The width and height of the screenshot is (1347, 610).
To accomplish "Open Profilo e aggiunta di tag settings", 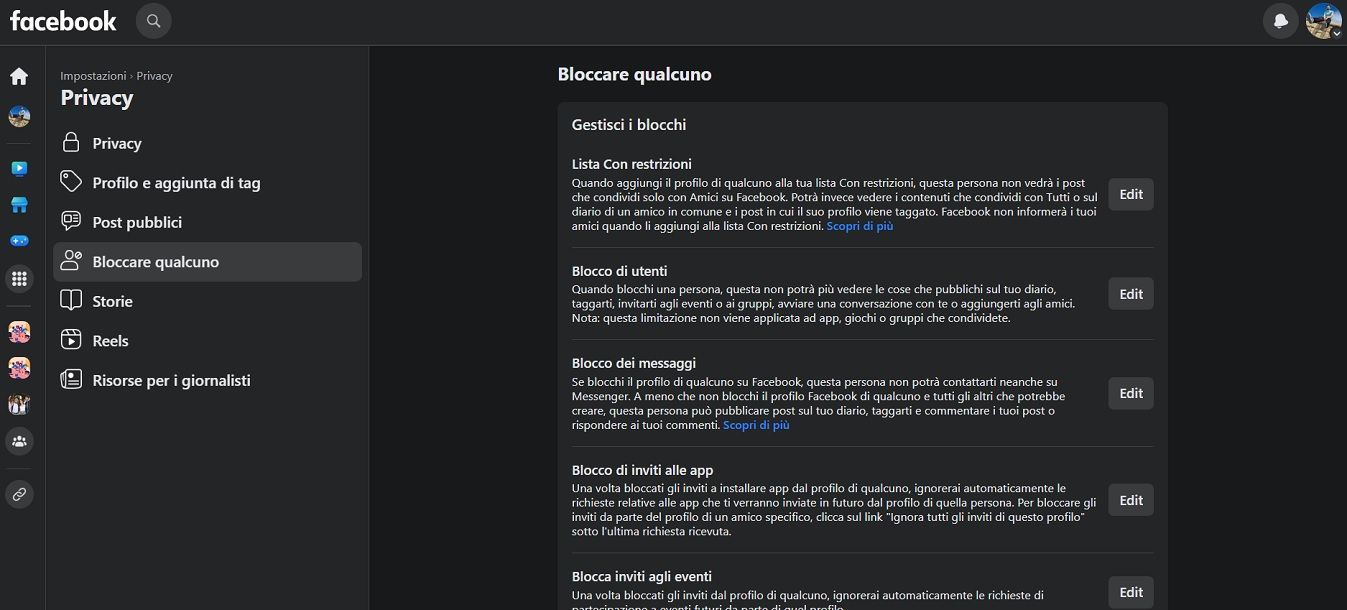I will (x=207, y=183).
